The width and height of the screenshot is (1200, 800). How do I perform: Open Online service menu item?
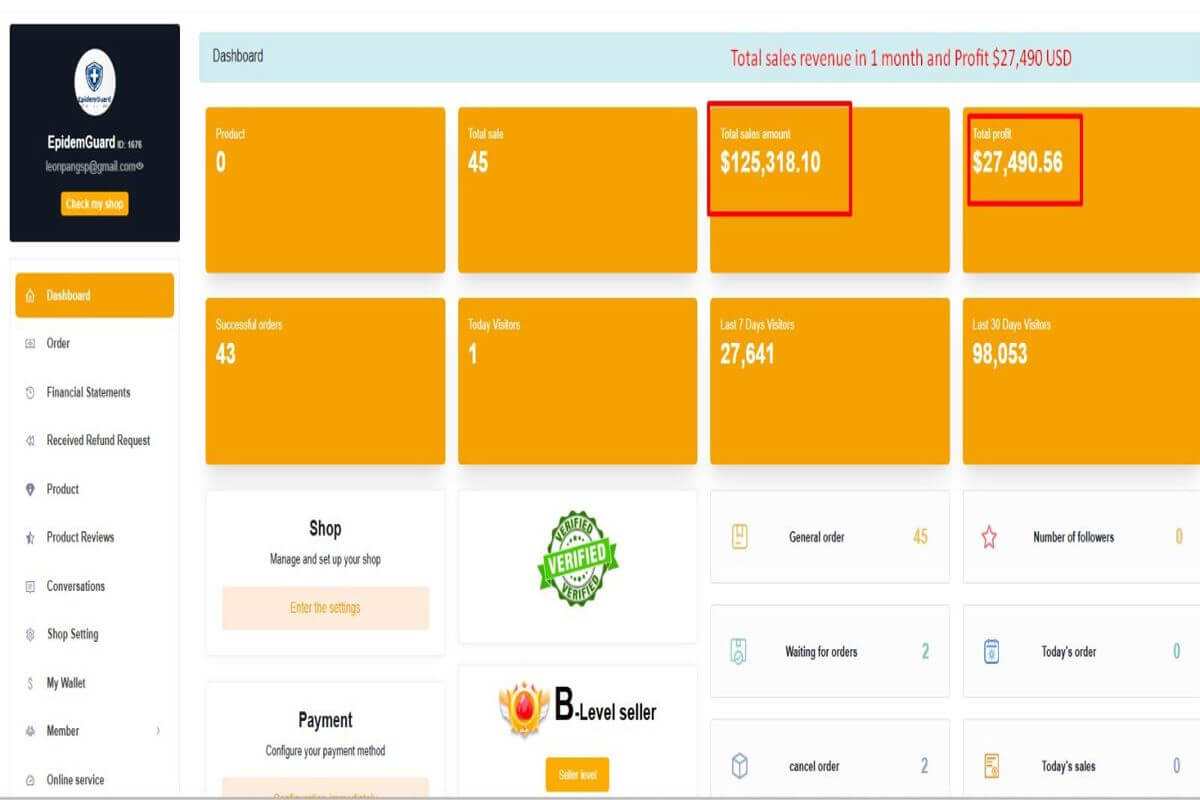click(x=75, y=780)
